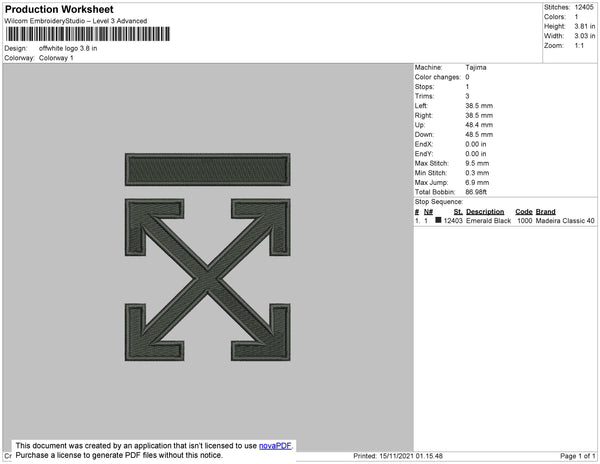Select 'Emerald Black' thread description
The height and width of the screenshot is (464, 600).
[x=488, y=221]
